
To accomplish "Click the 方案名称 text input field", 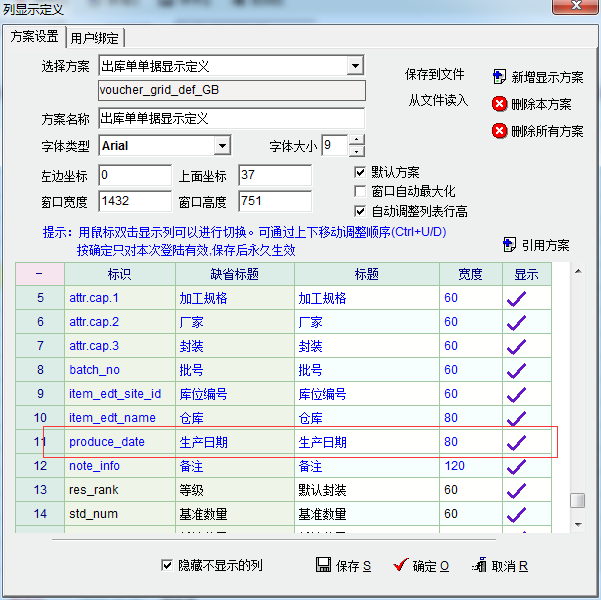I will 231,119.
